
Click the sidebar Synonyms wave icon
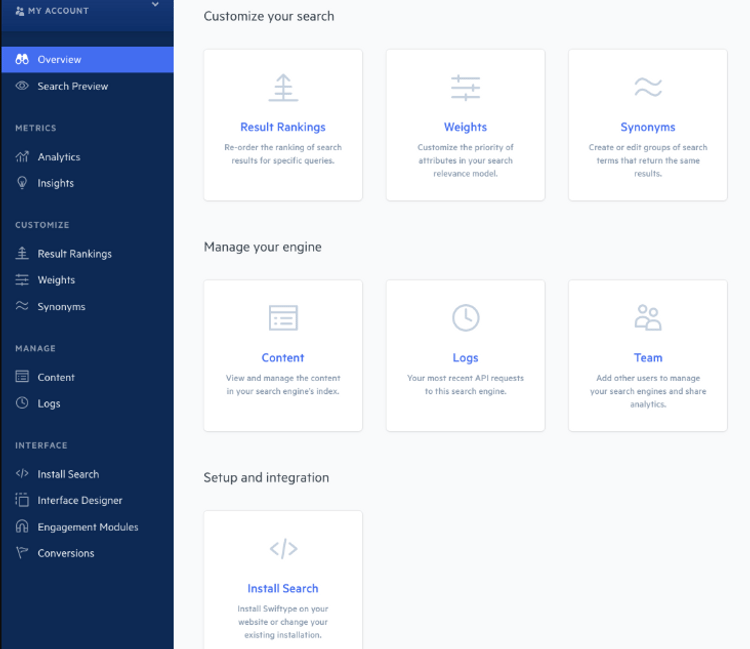pyautogui.click(x=22, y=306)
